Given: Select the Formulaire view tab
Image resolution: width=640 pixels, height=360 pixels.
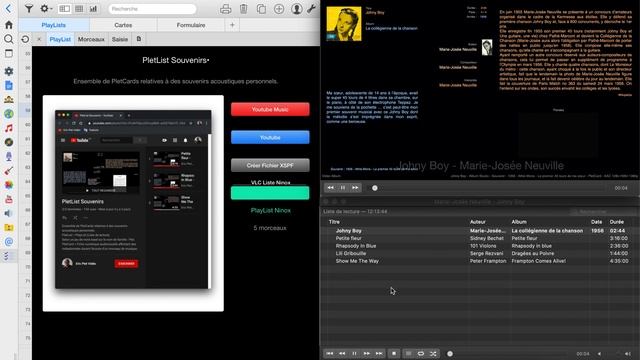Looking at the screenshot, I should [x=191, y=25].
